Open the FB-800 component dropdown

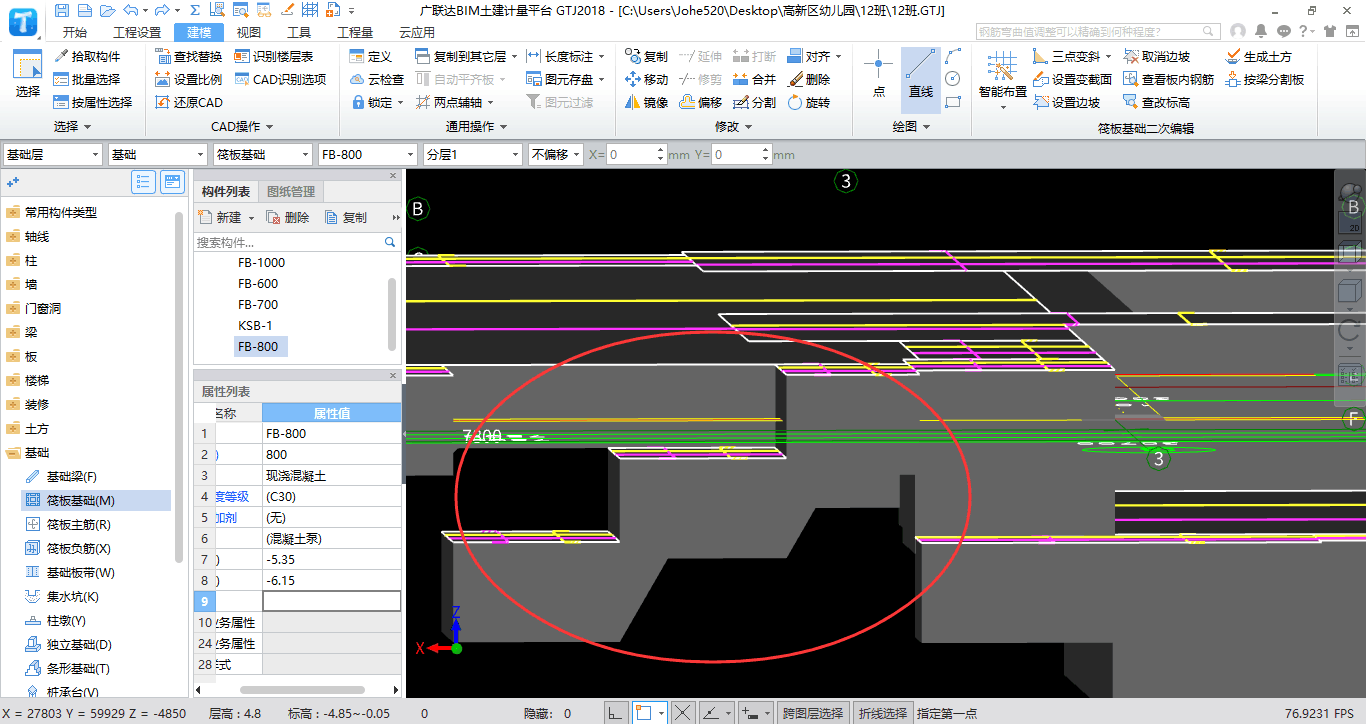[367, 155]
